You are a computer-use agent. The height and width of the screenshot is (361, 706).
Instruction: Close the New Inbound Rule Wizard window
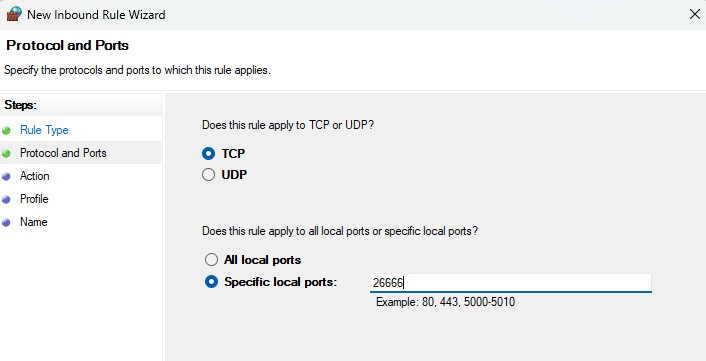click(694, 14)
